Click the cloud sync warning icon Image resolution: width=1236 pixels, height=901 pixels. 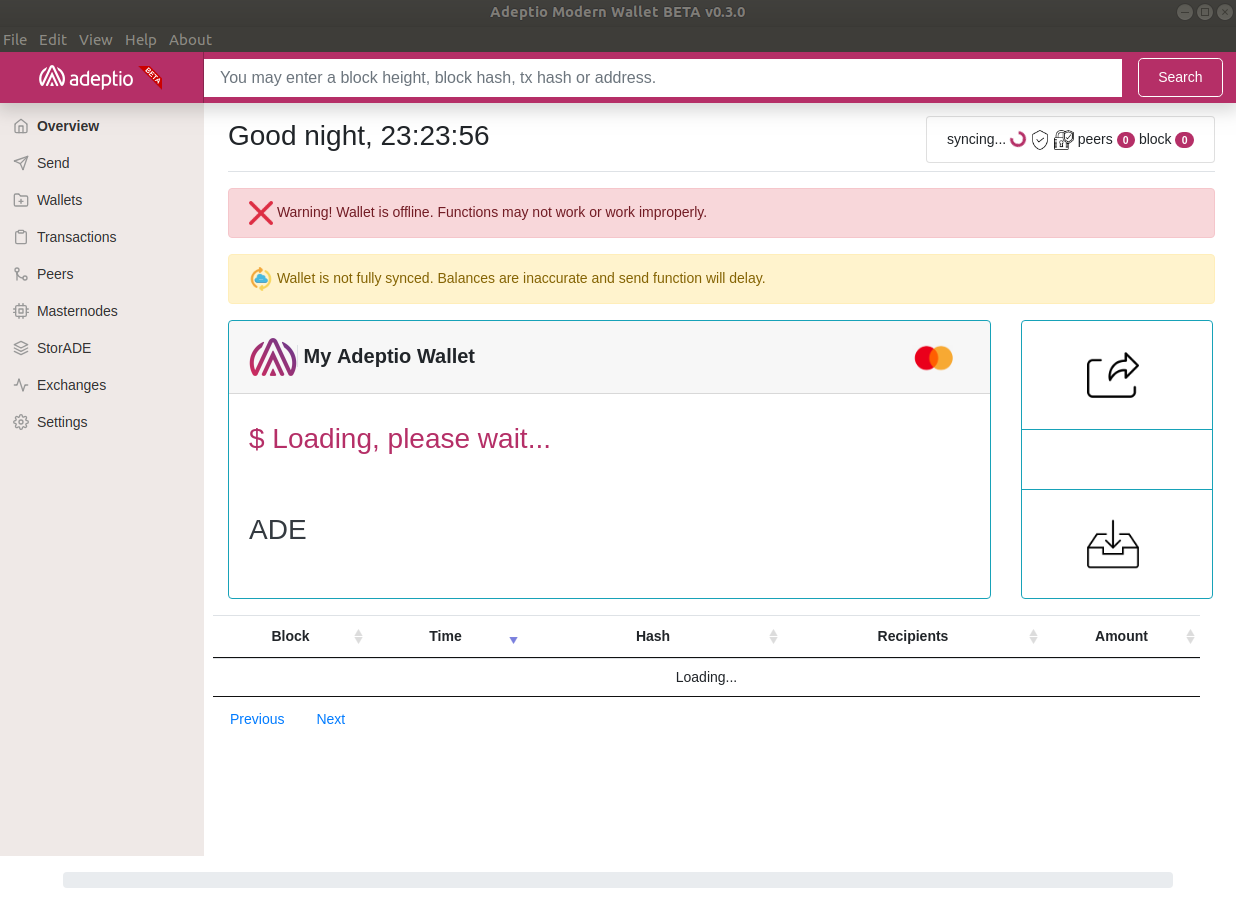pos(261,279)
